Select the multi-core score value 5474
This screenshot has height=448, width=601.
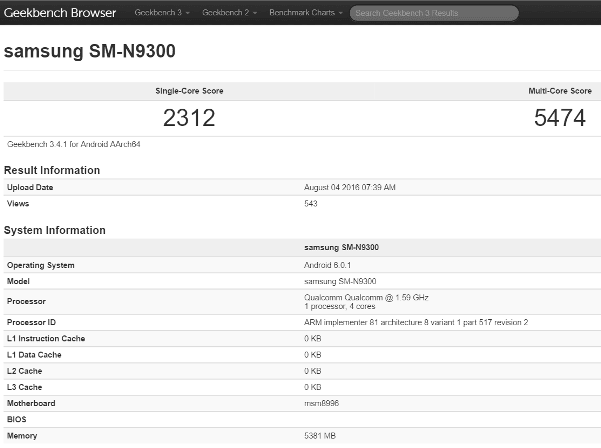pos(560,118)
